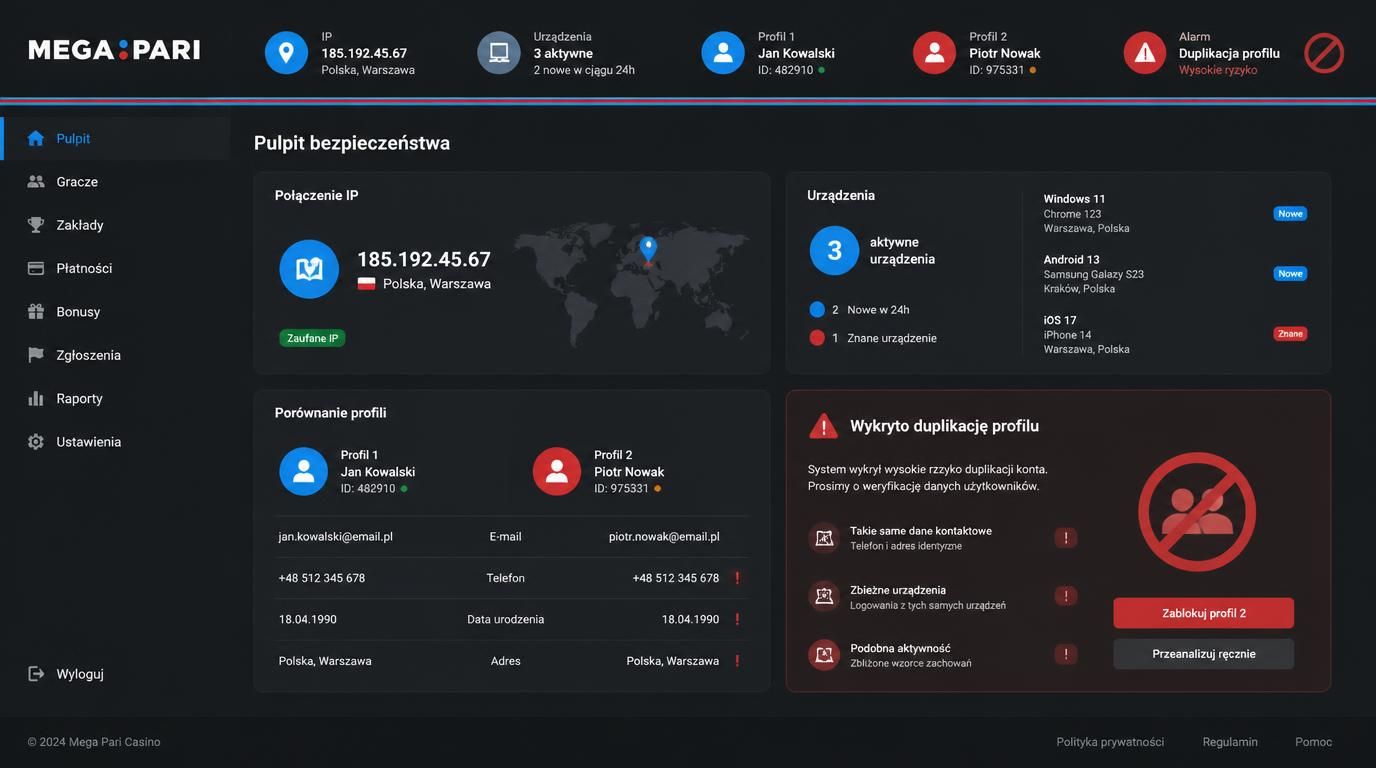This screenshot has width=1376, height=768.
Task: Click the red alarm warning triangle icon
Action: 1145,53
